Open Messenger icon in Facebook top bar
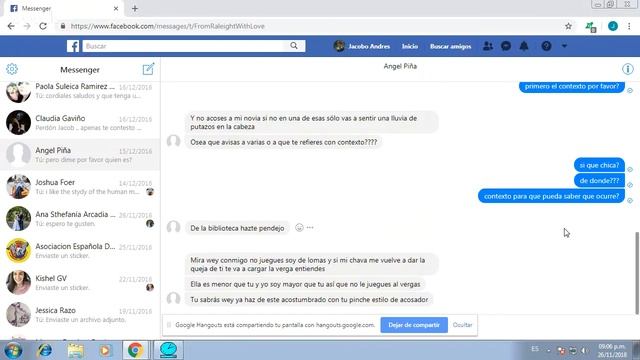 pos(506,46)
